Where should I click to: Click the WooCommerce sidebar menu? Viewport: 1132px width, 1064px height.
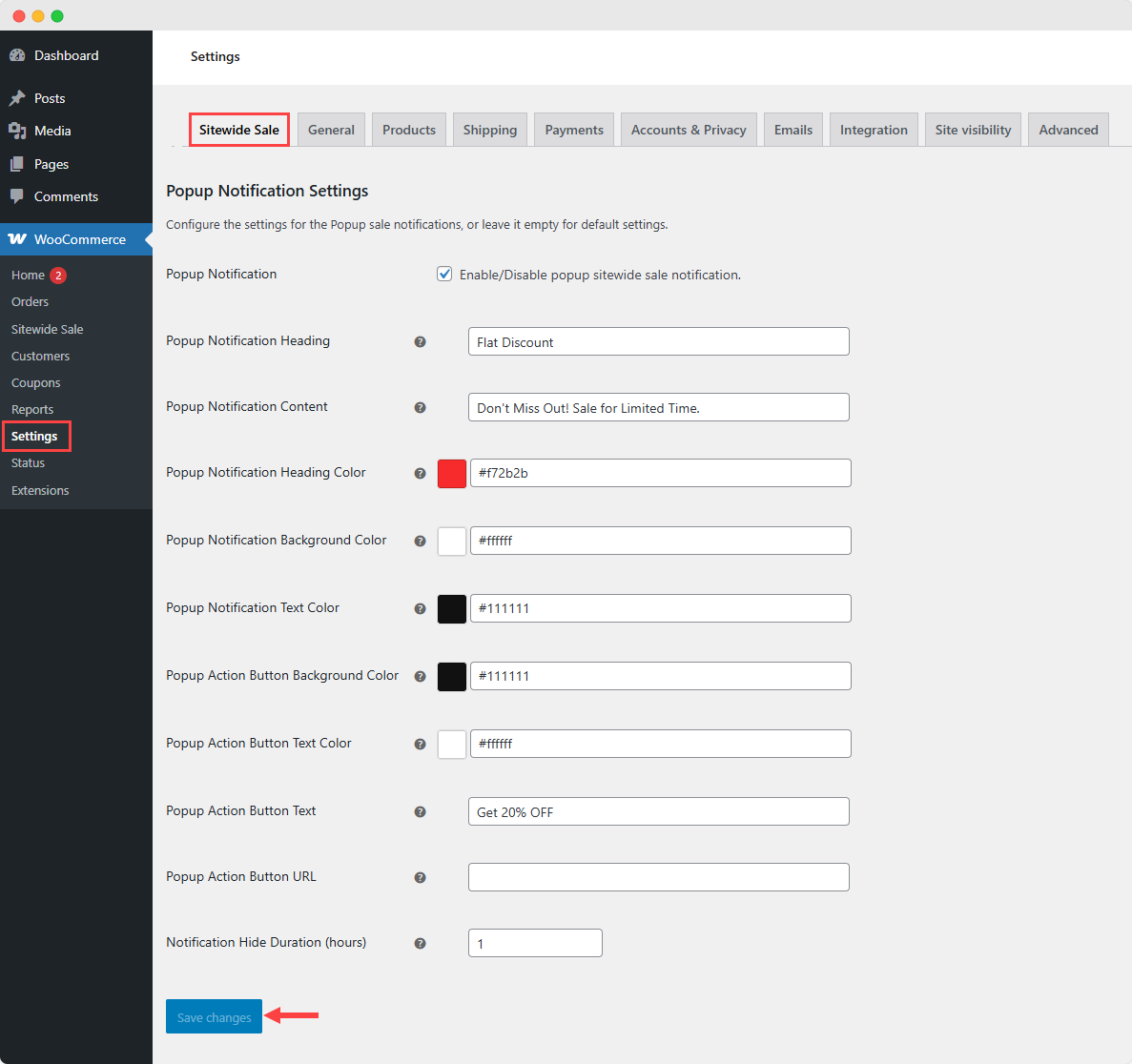[75, 239]
